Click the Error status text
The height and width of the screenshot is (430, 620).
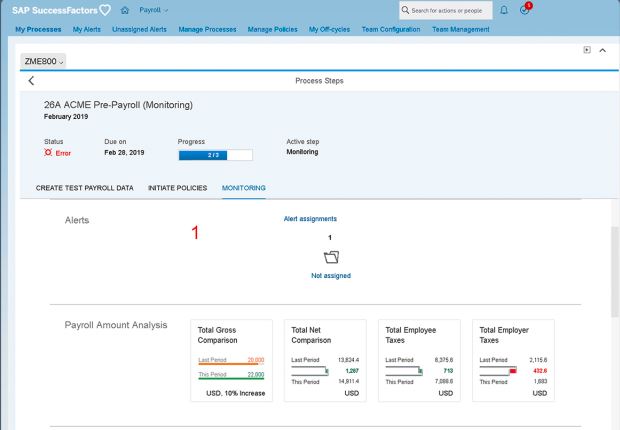pyautogui.click(x=63, y=153)
